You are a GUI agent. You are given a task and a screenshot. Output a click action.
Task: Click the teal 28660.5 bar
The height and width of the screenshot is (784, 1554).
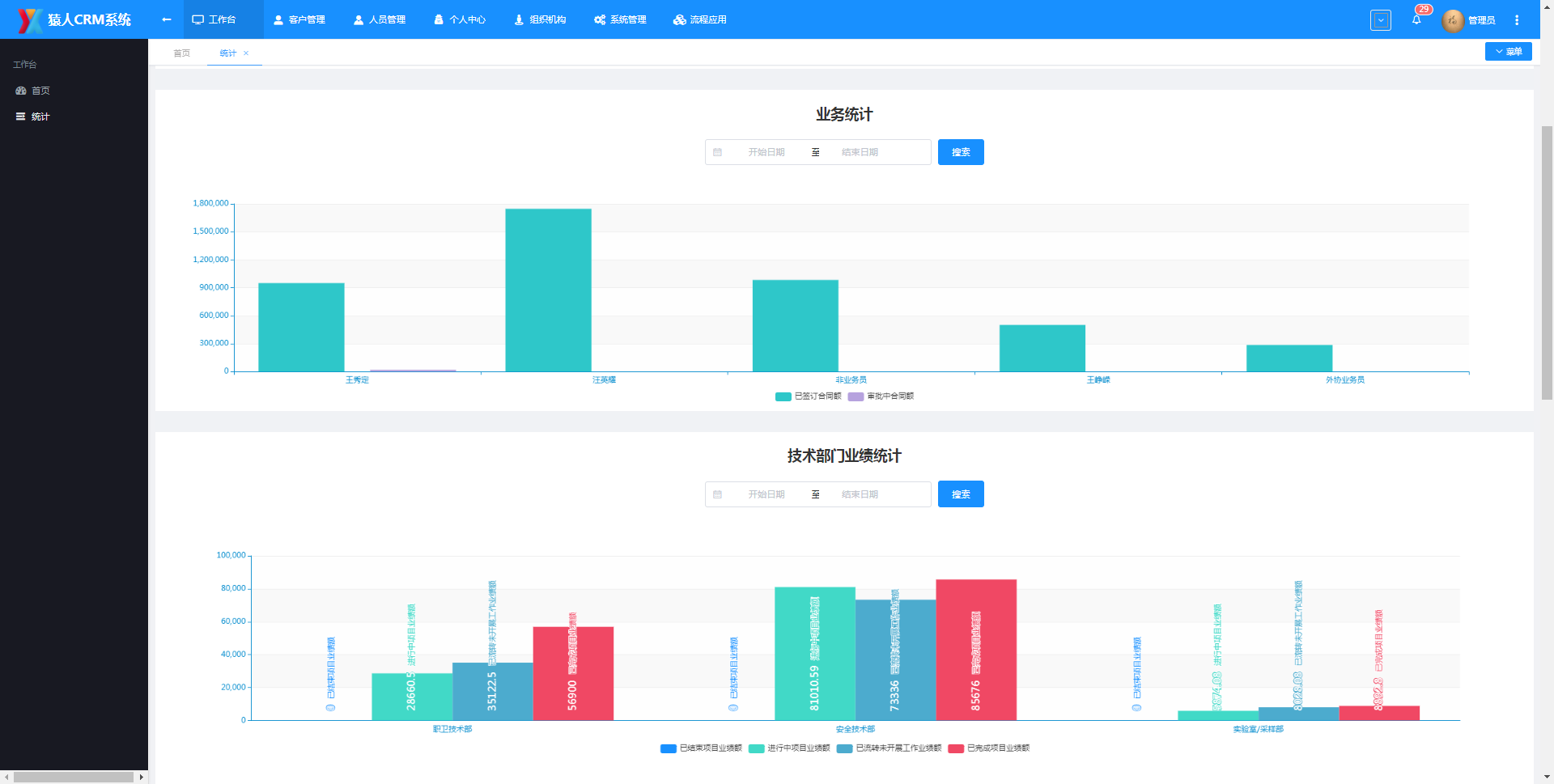(x=412, y=697)
